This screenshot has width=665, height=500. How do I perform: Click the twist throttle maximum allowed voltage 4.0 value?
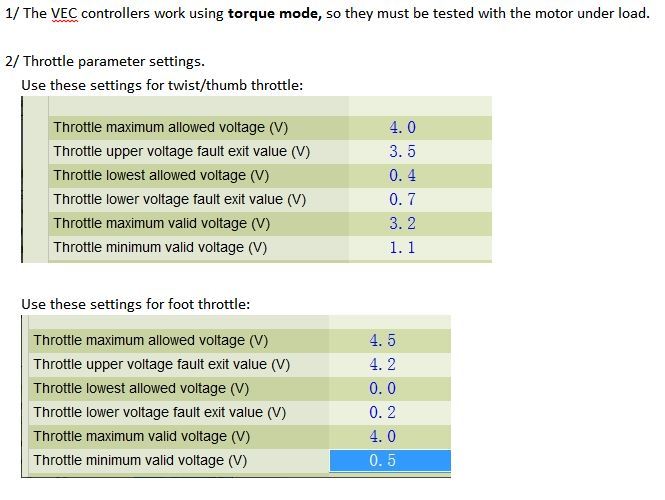403,128
